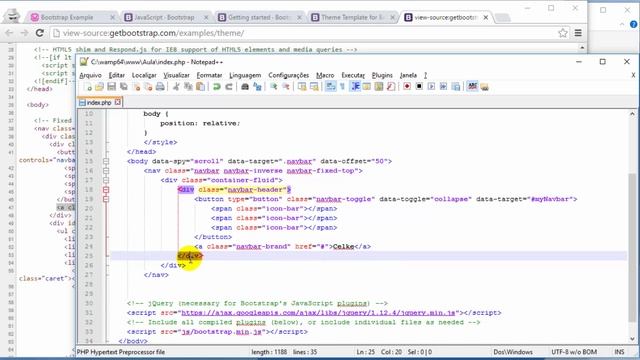The height and width of the screenshot is (360, 640).
Task: Open the Janela menu
Action: coord(408,76)
